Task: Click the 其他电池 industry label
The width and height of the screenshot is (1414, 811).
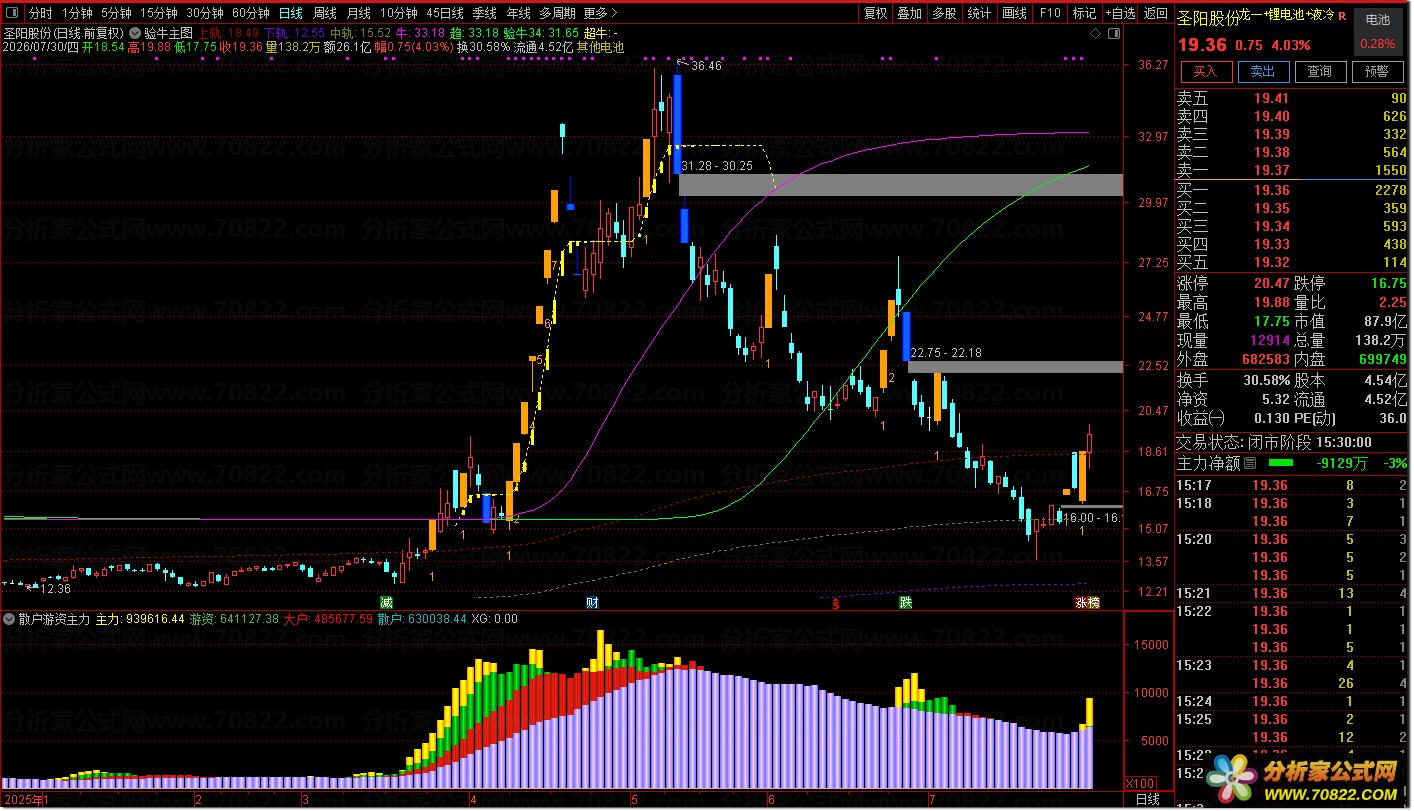Action: tap(600, 47)
